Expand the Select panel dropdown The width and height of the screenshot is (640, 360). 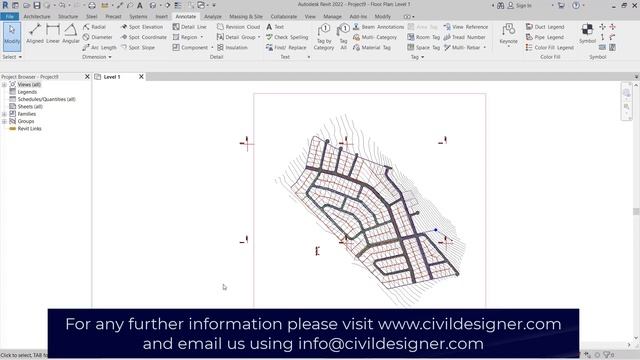click(12, 57)
